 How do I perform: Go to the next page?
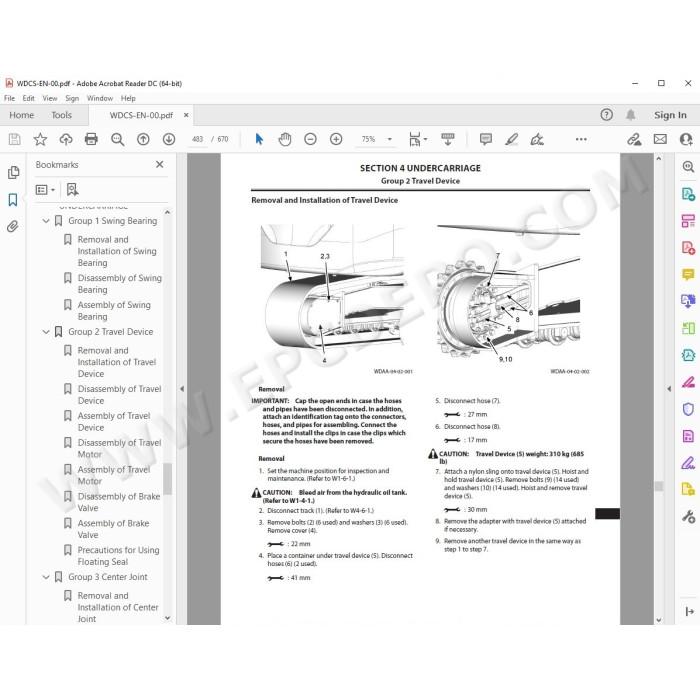coord(169,140)
